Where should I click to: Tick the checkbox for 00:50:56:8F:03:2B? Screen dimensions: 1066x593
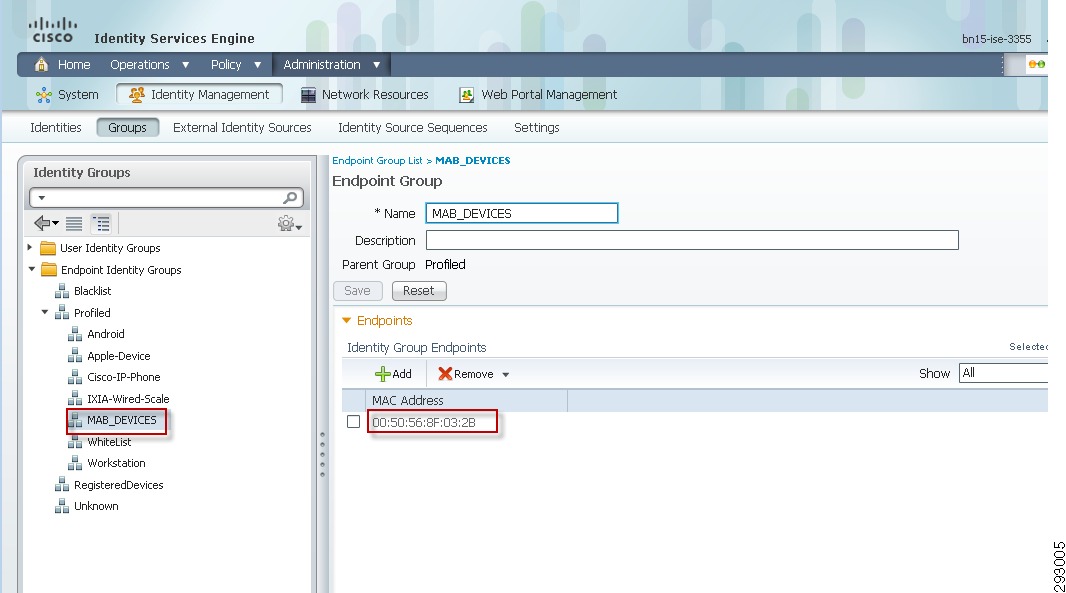click(x=354, y=422)
